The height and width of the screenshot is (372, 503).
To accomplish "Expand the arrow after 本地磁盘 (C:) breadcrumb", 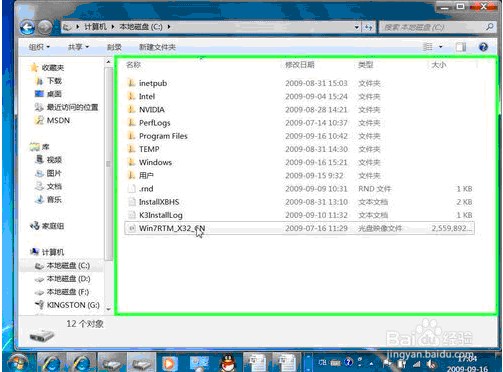I will point(169,27).
